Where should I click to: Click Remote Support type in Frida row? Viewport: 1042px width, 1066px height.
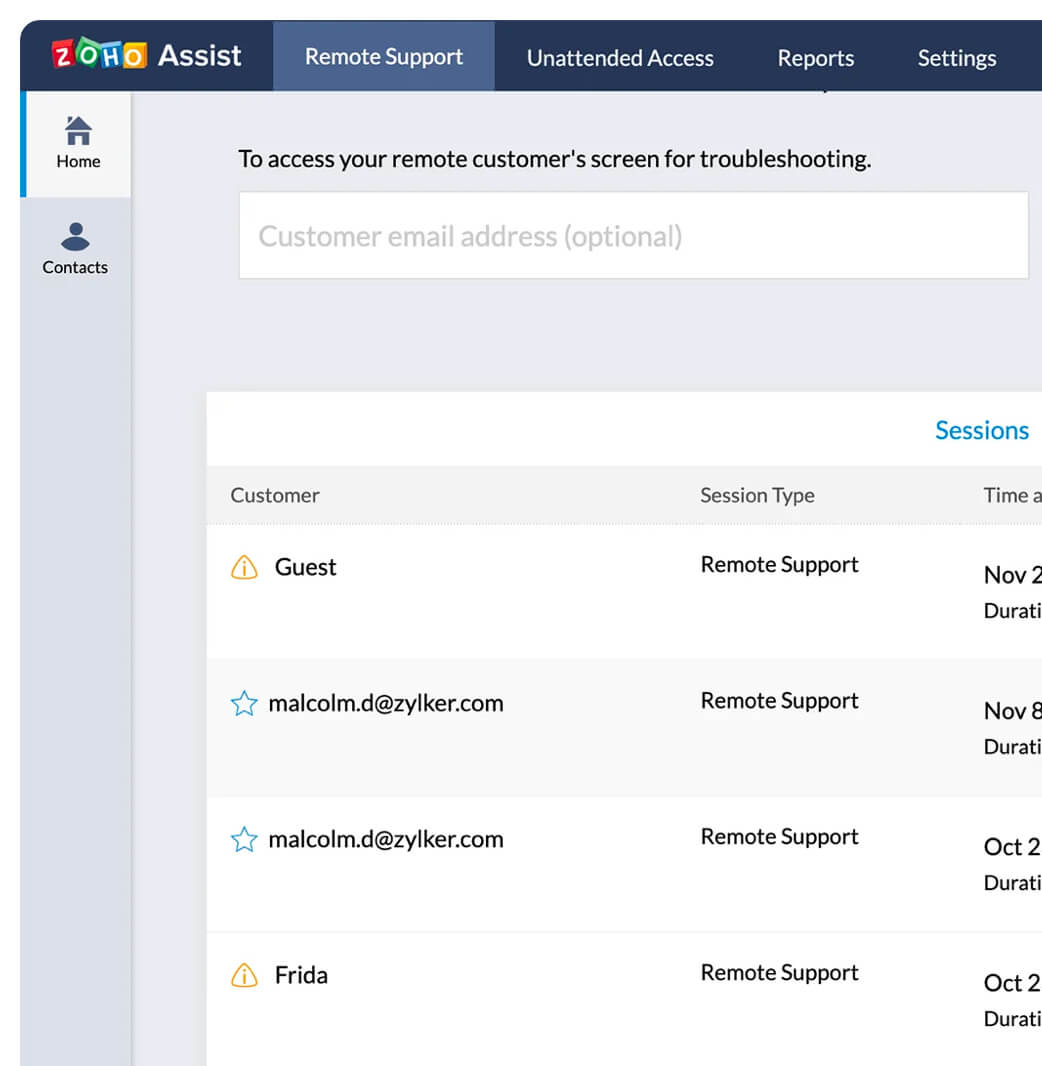779,973
